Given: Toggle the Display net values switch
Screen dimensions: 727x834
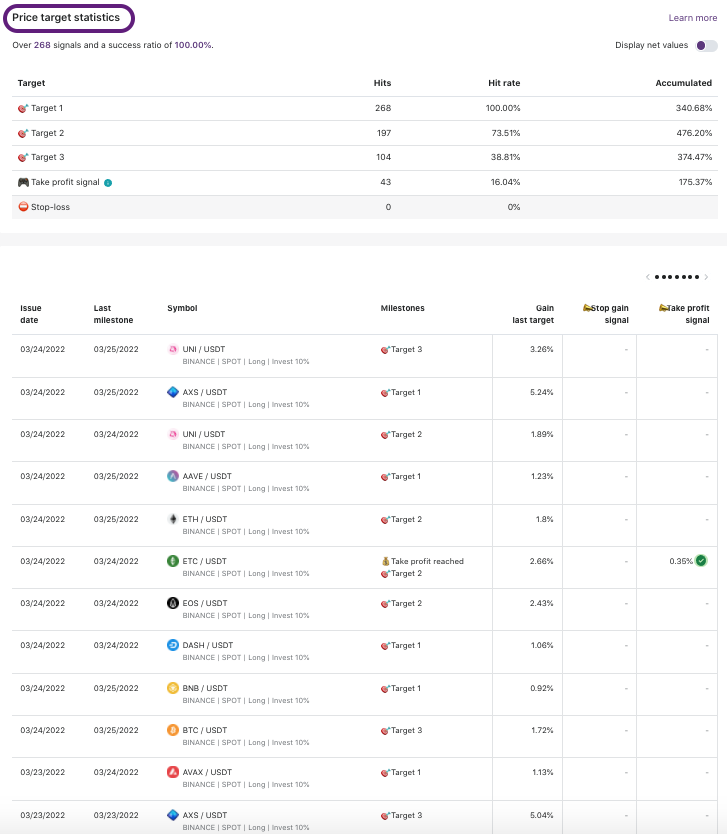Looking at the screenshot, I should (x=706, y=45).
